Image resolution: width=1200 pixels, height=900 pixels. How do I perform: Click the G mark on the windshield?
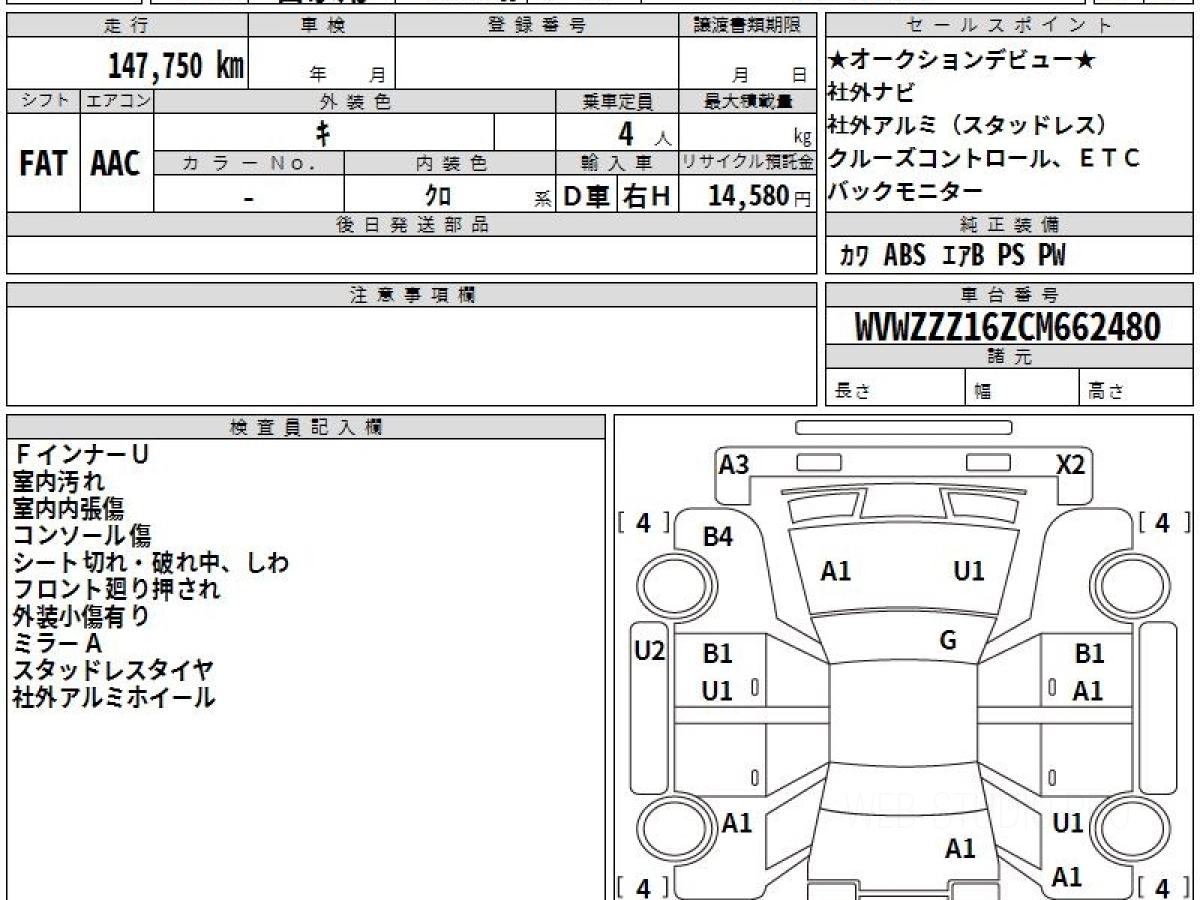[948, 641]
